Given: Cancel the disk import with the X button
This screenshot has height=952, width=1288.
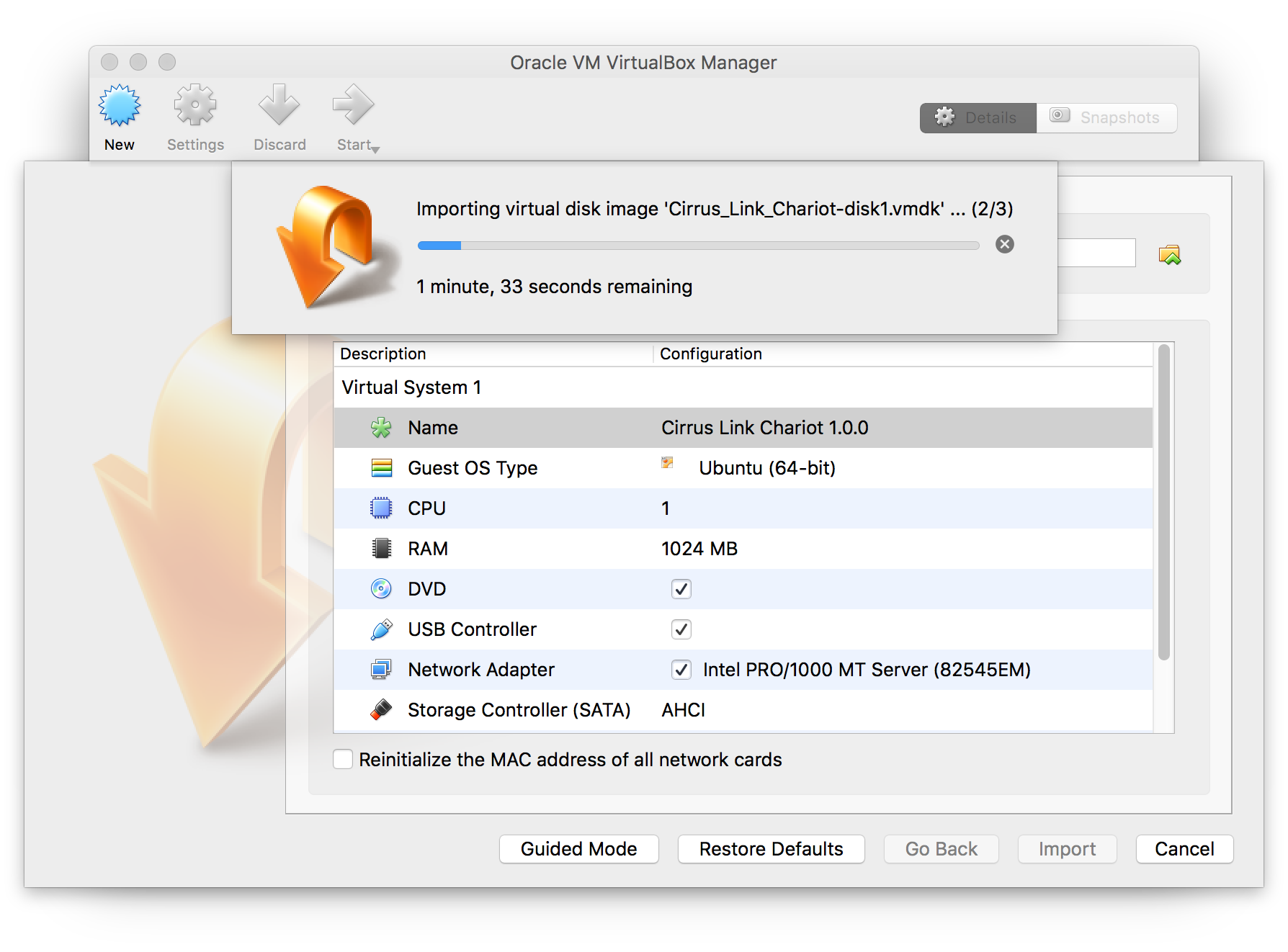Looking at the screenshot, I should pyautogui.click(x=1005, y=244).
